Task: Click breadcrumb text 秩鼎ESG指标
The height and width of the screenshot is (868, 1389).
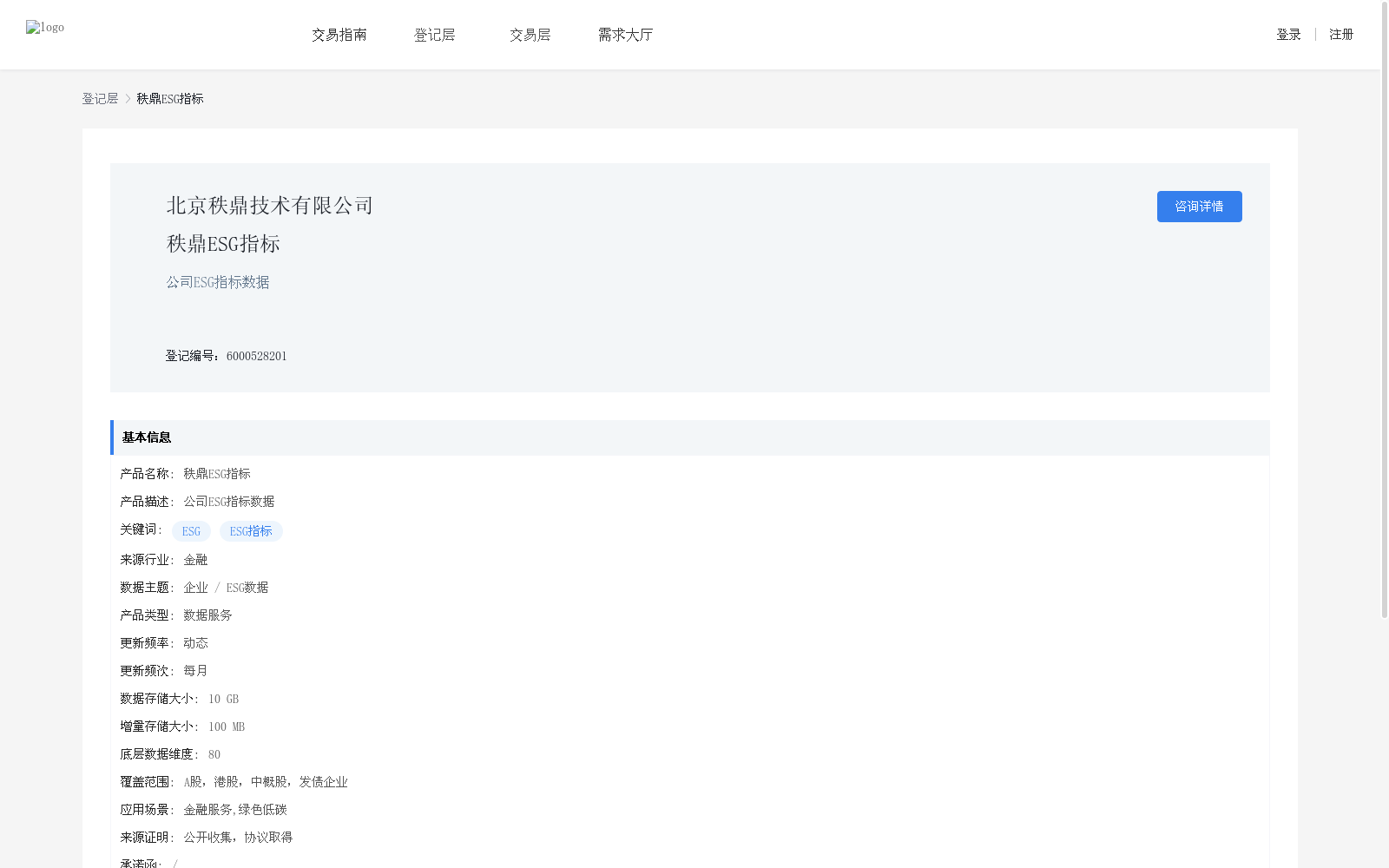Action: pyautogui.click(x=170, y=99)
